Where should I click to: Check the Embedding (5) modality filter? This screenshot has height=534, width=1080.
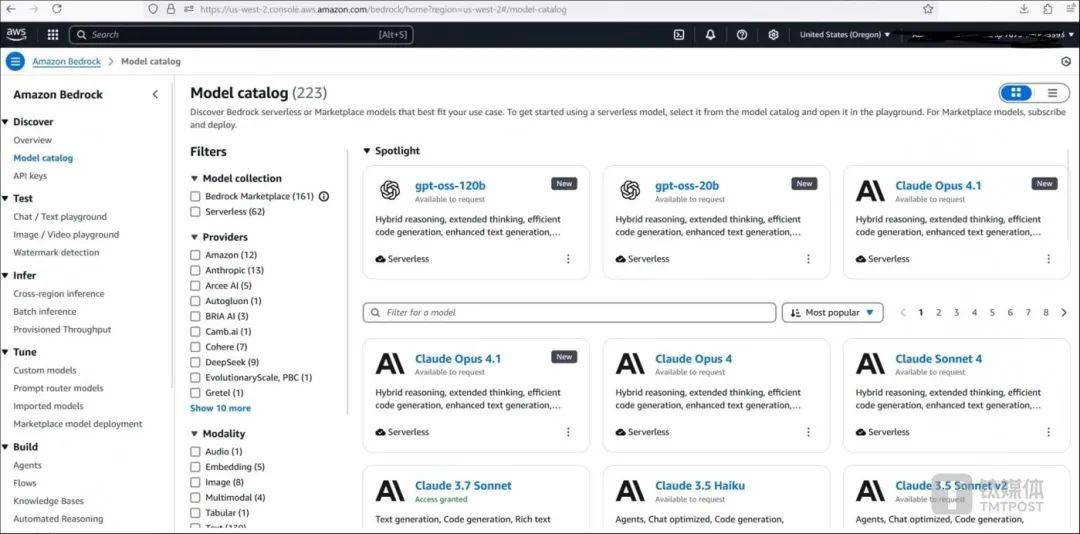click(195, 466)
